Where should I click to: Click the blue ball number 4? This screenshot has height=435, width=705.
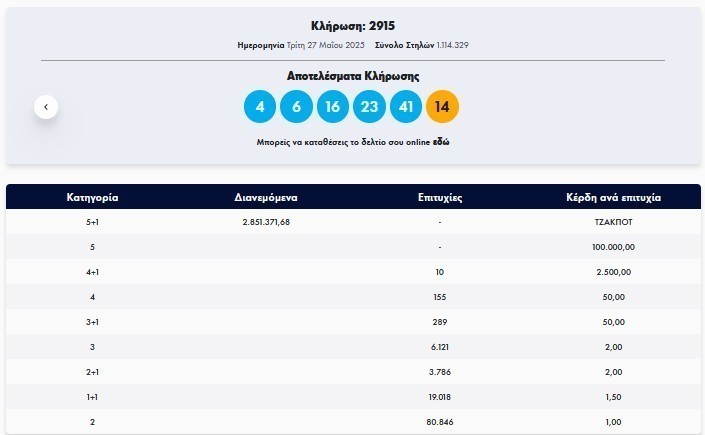click(260, 106)
